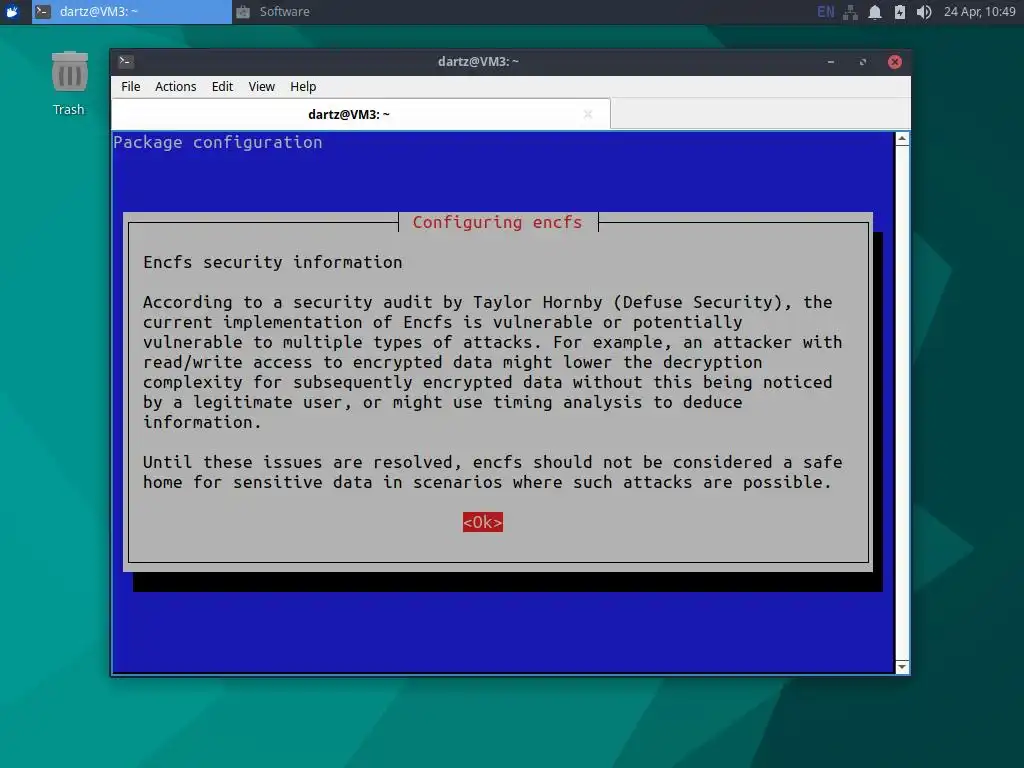
Task: Open the volume speaker icon
Action: (923, 12)
